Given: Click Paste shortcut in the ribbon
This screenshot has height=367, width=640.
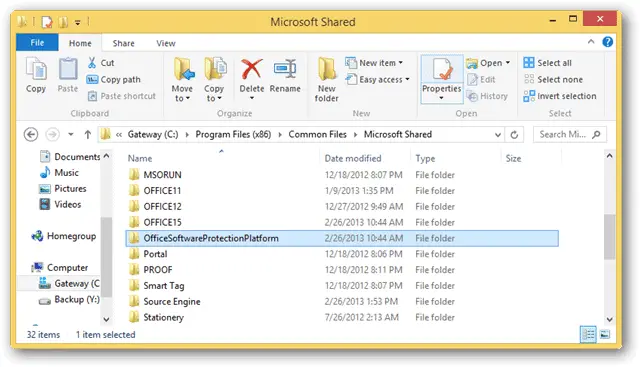Looking at the screenshot, I should pyautogui.click(x=122, y=96).
